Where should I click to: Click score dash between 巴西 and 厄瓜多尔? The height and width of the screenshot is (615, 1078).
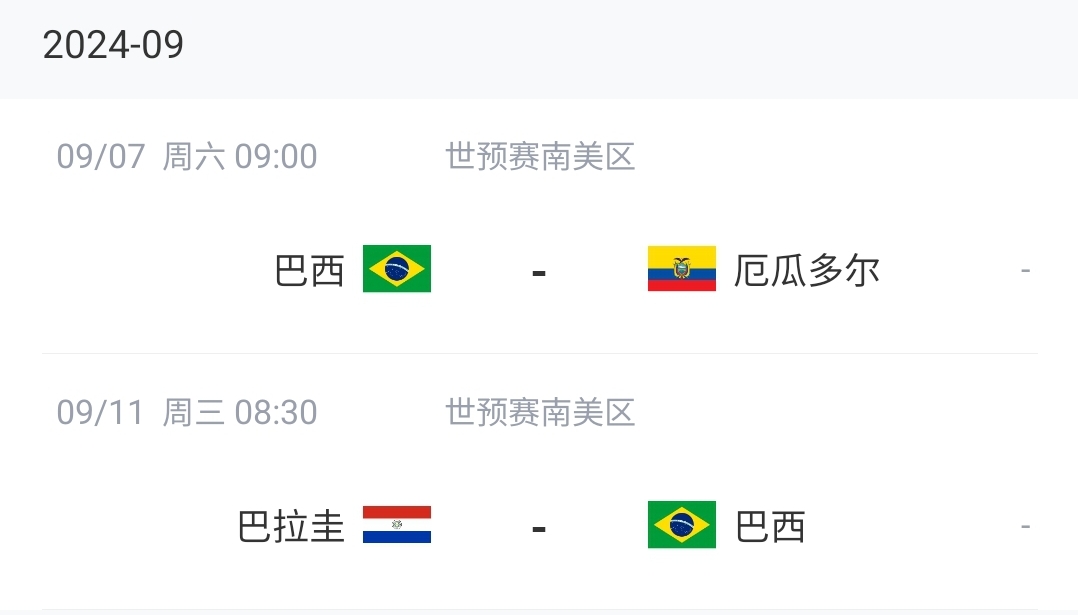[x=539, y=272]
